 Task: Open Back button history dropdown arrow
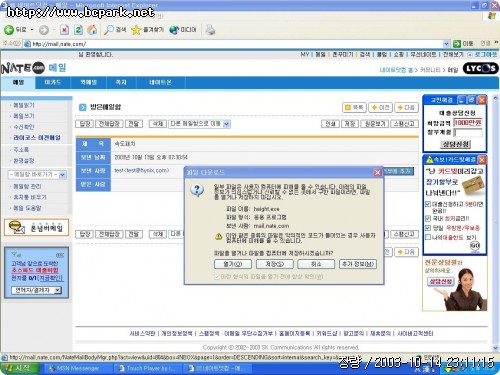tap(32, 30)
